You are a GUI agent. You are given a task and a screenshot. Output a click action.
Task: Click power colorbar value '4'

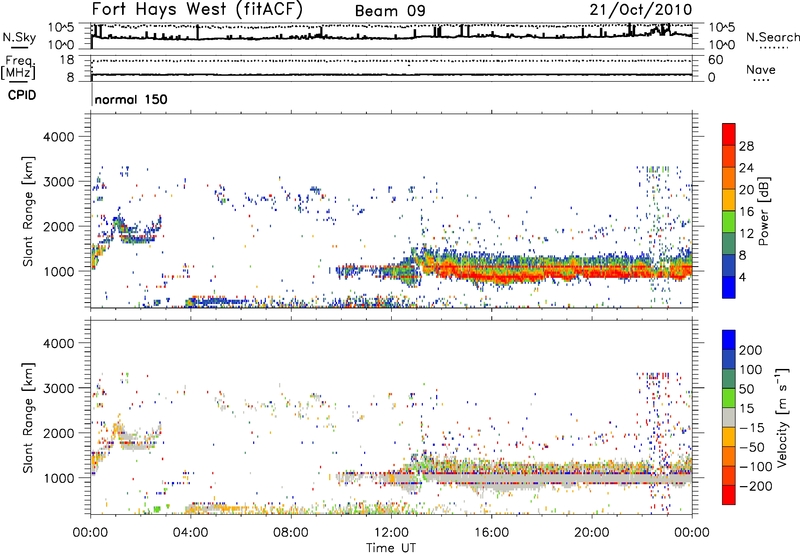point(743,277)
